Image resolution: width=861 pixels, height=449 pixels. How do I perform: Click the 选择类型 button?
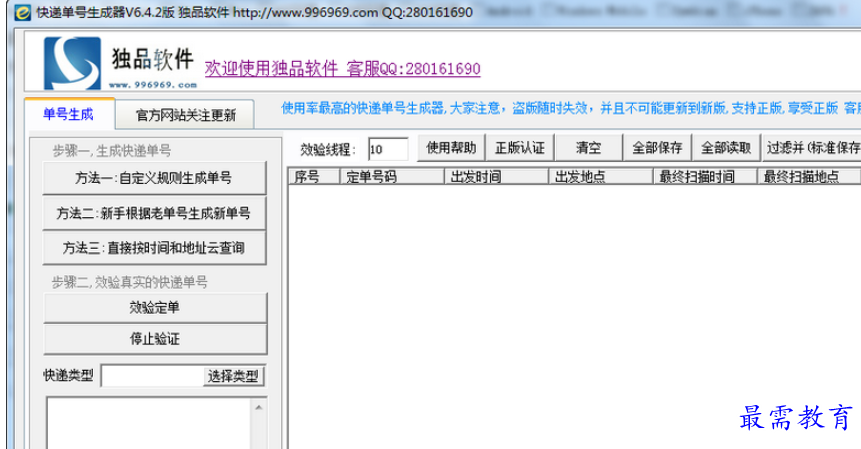233,376
